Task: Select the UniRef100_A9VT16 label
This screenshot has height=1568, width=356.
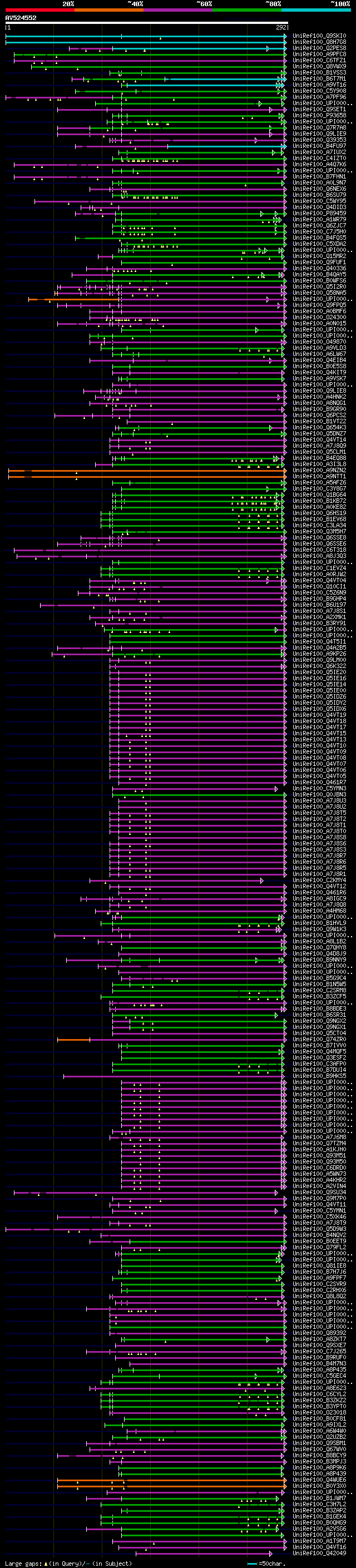Action: [319, 85]
